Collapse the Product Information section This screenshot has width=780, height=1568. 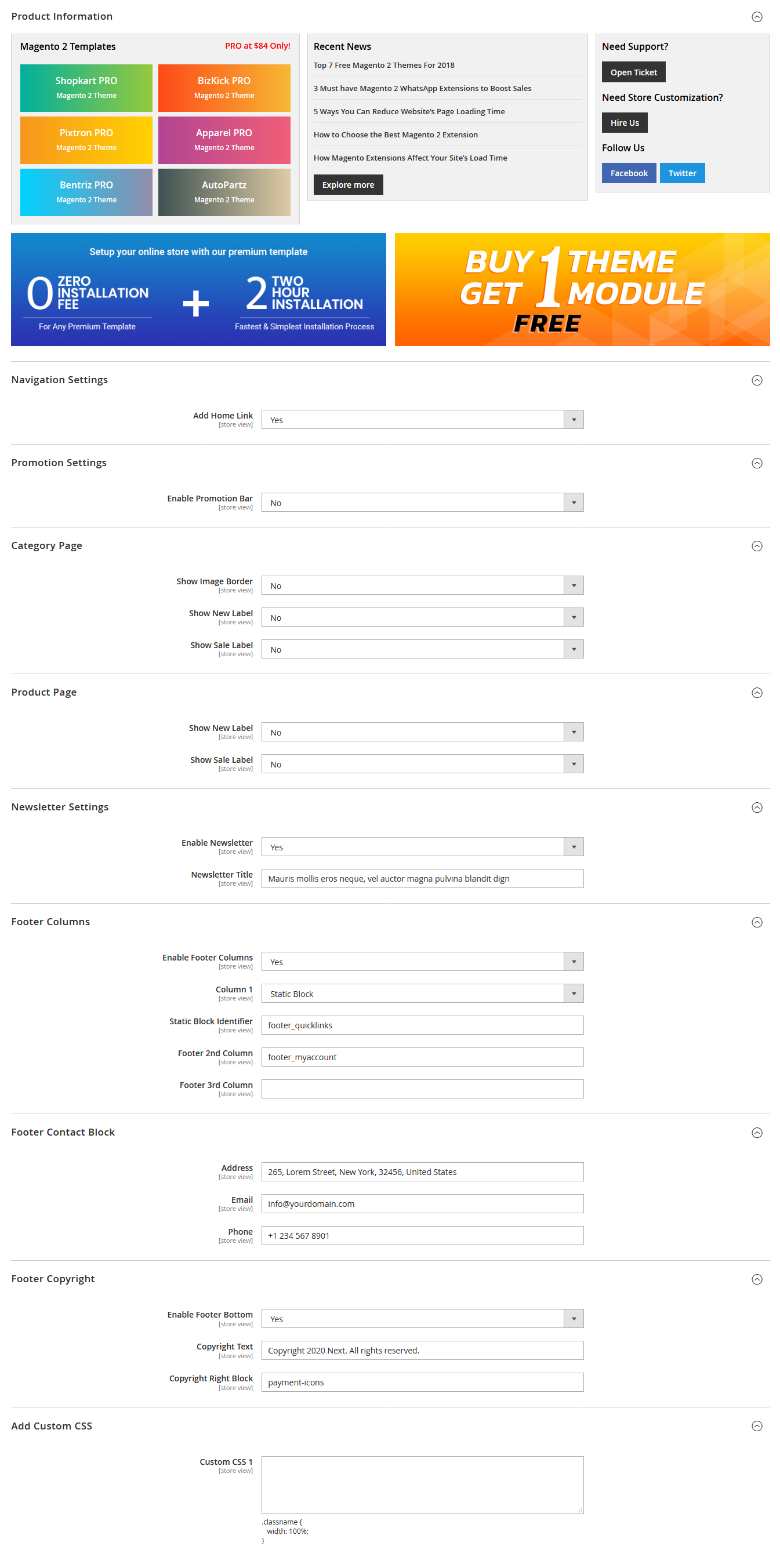point(757,16)
